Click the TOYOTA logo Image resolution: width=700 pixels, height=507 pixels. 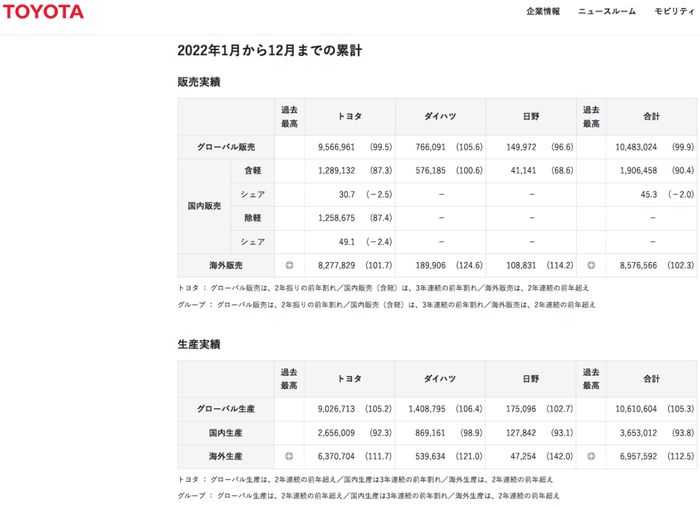pos(43,12)
